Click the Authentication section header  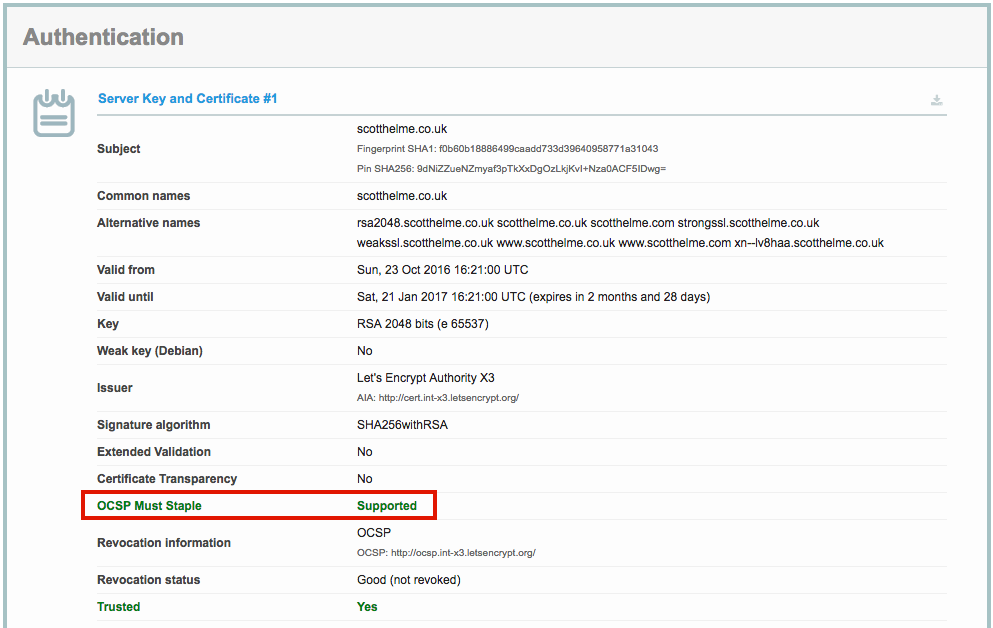point(103,36)
